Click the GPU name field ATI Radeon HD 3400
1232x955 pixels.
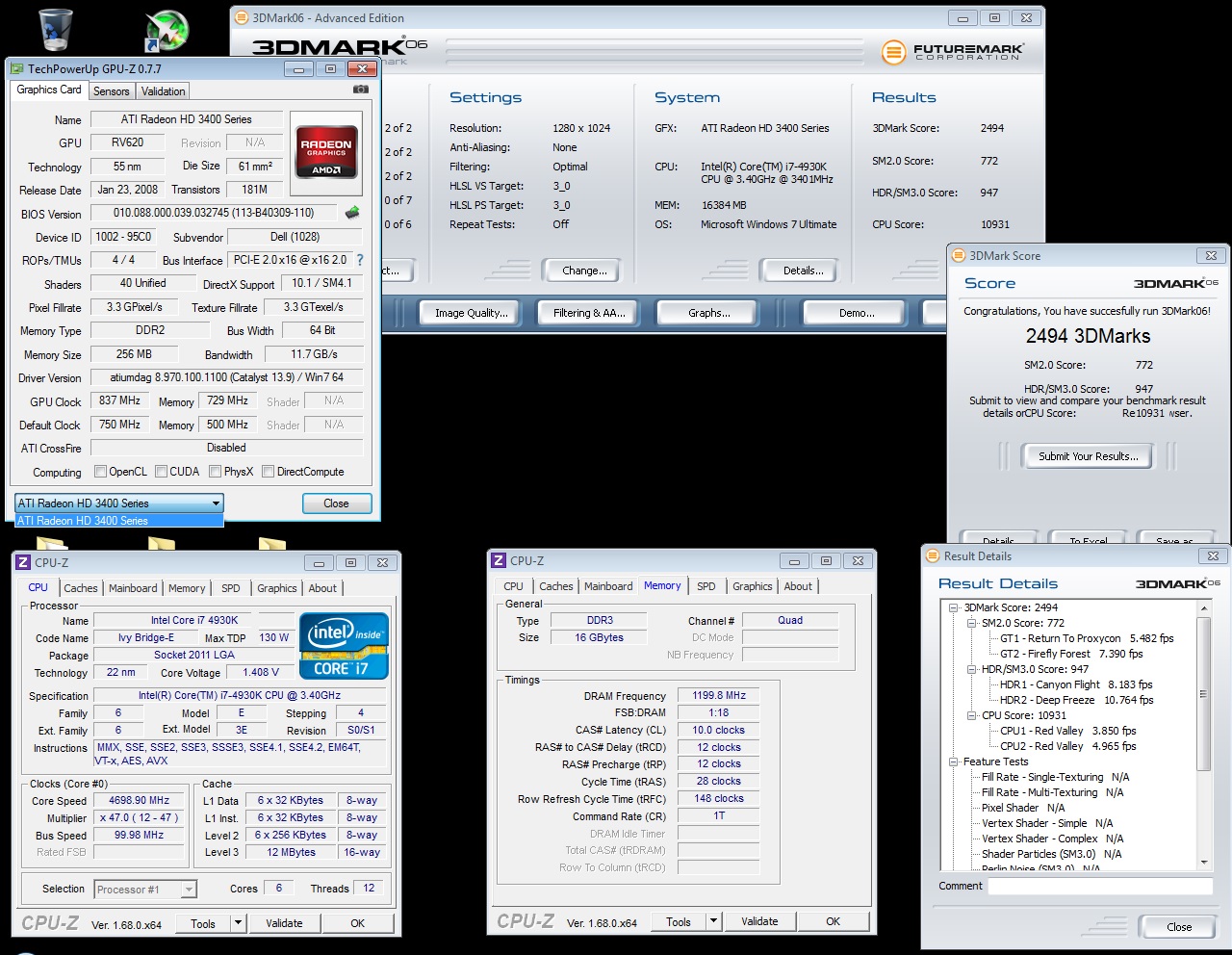click(x=187, y=119)
